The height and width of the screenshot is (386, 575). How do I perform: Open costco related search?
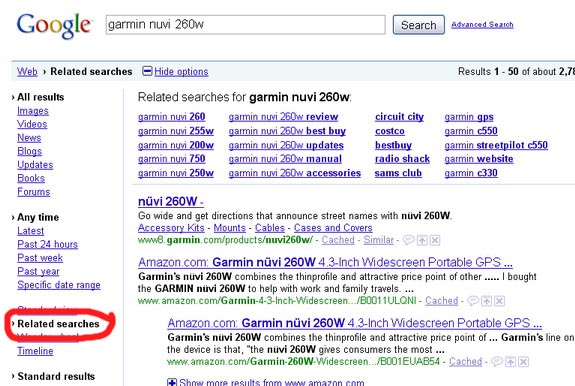point(389,131)
